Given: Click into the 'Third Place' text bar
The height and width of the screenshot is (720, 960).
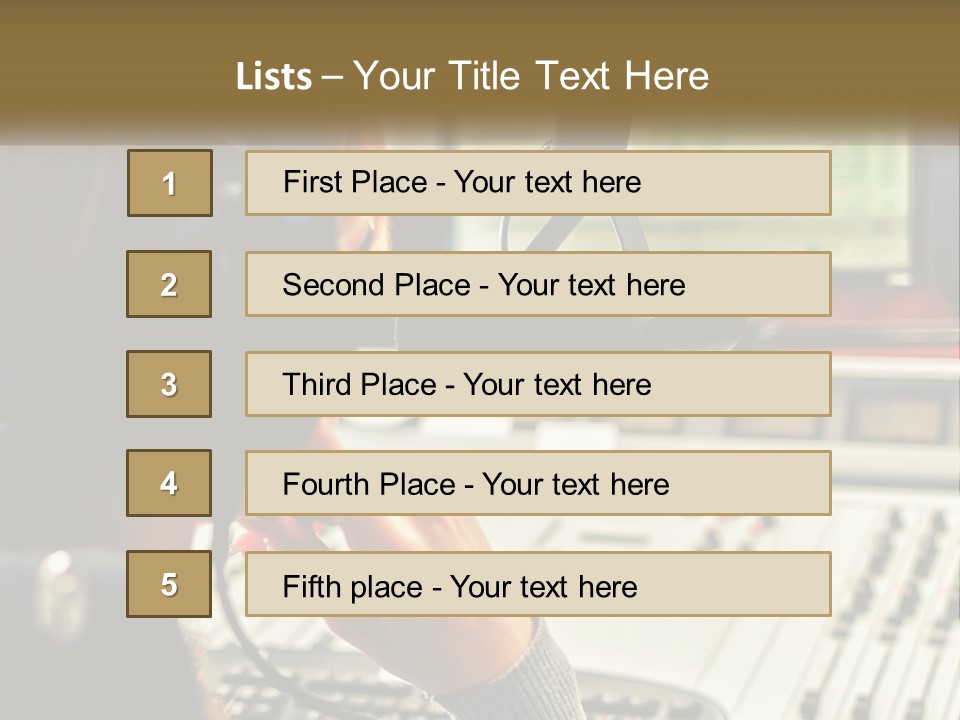Looking at the screenshot, I should click(x=538, y=384).
